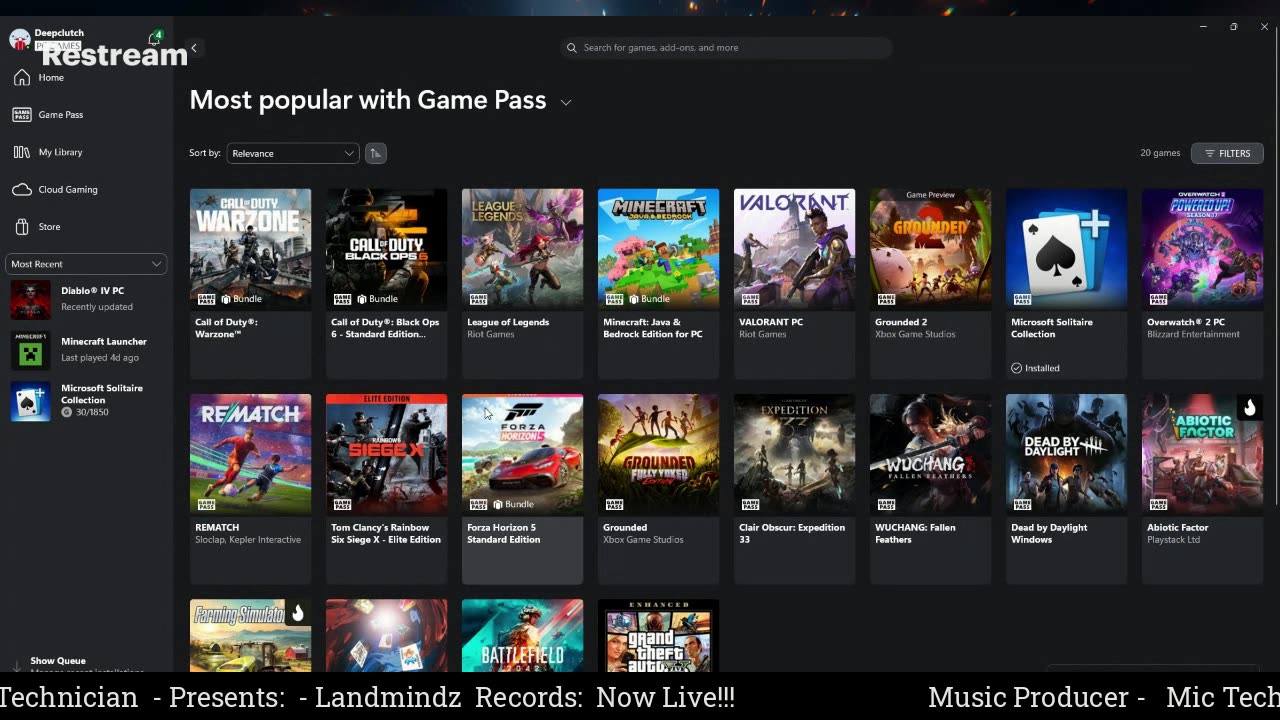Open Cloud Gaming in the sidebar
The width and height of the screenshot is (1280, 720).
pyautogui.click(x=68, y=189)
